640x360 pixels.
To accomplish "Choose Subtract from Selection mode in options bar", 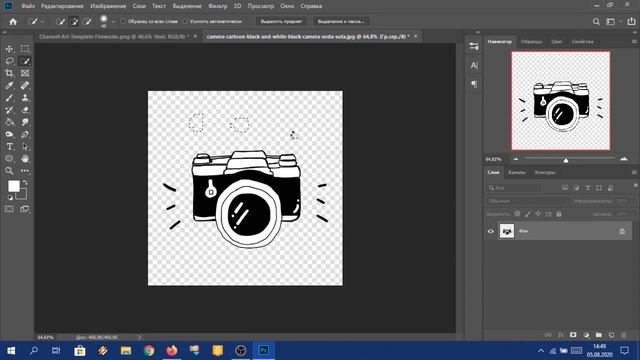I will 87,22.
